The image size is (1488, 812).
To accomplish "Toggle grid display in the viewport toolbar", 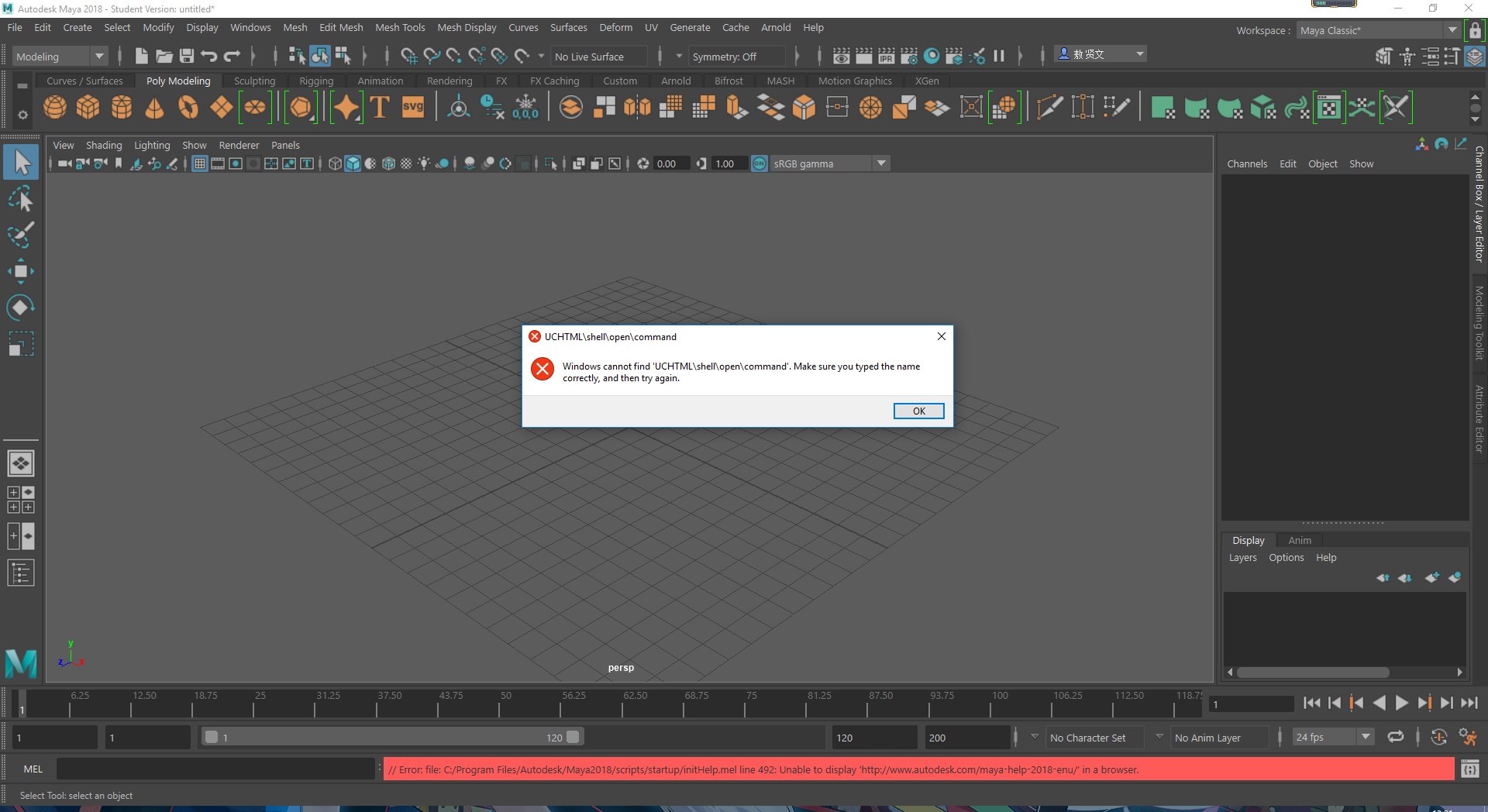I will [200, 163].
